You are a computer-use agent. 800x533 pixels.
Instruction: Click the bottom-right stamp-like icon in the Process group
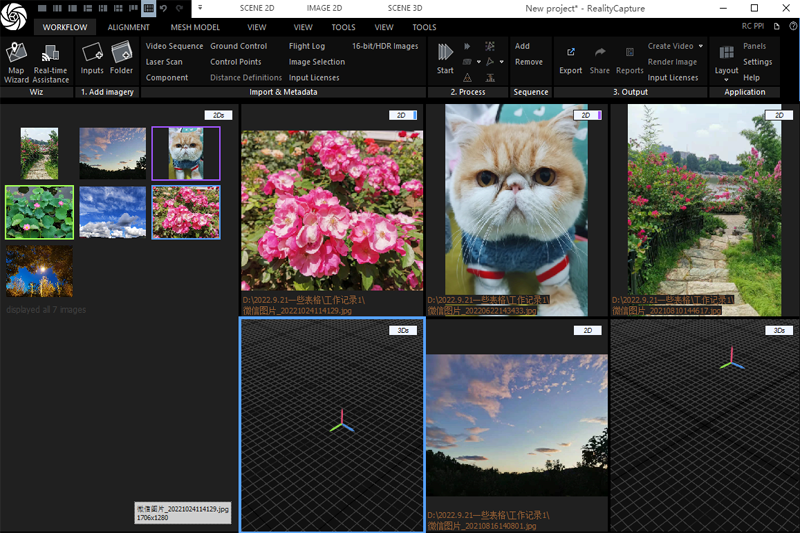point(490,78)
